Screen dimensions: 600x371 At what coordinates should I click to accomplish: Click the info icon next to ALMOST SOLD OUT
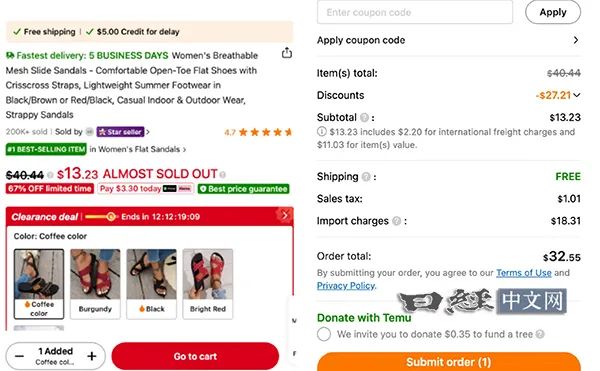pyautogui.click(x=223, y=174)
